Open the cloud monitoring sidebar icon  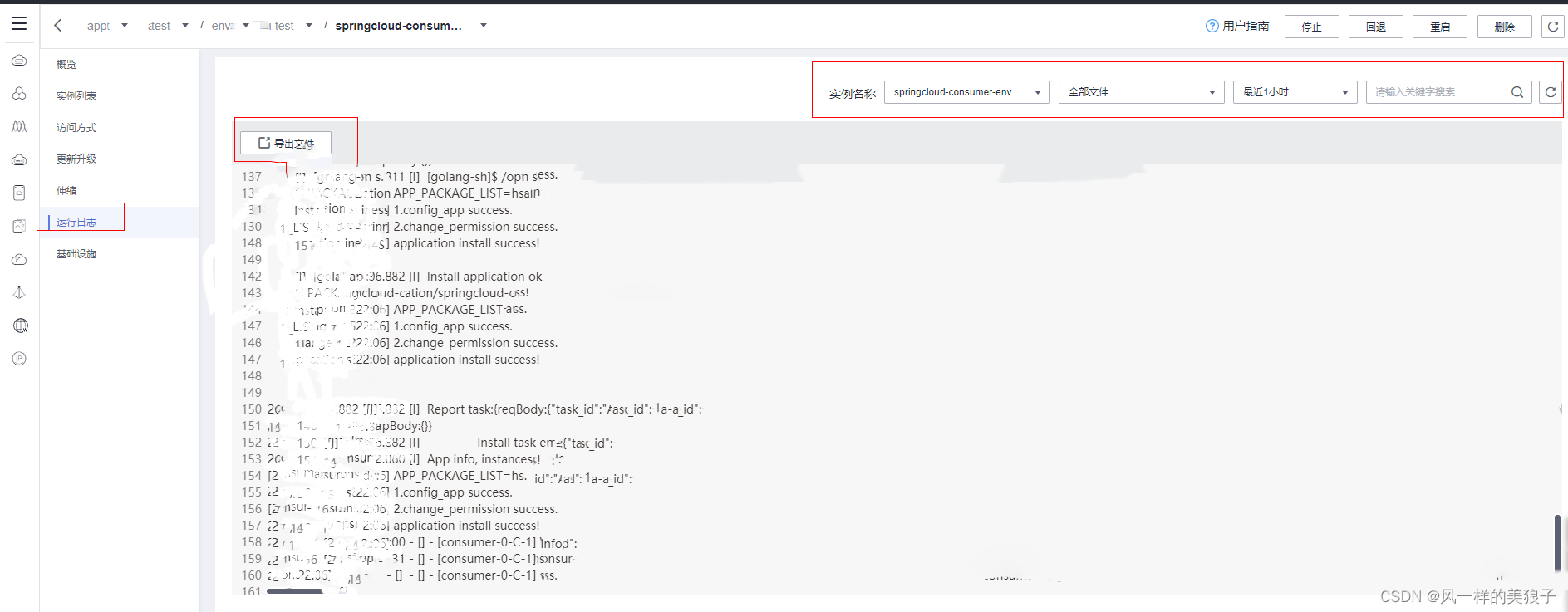click(19, 259)
